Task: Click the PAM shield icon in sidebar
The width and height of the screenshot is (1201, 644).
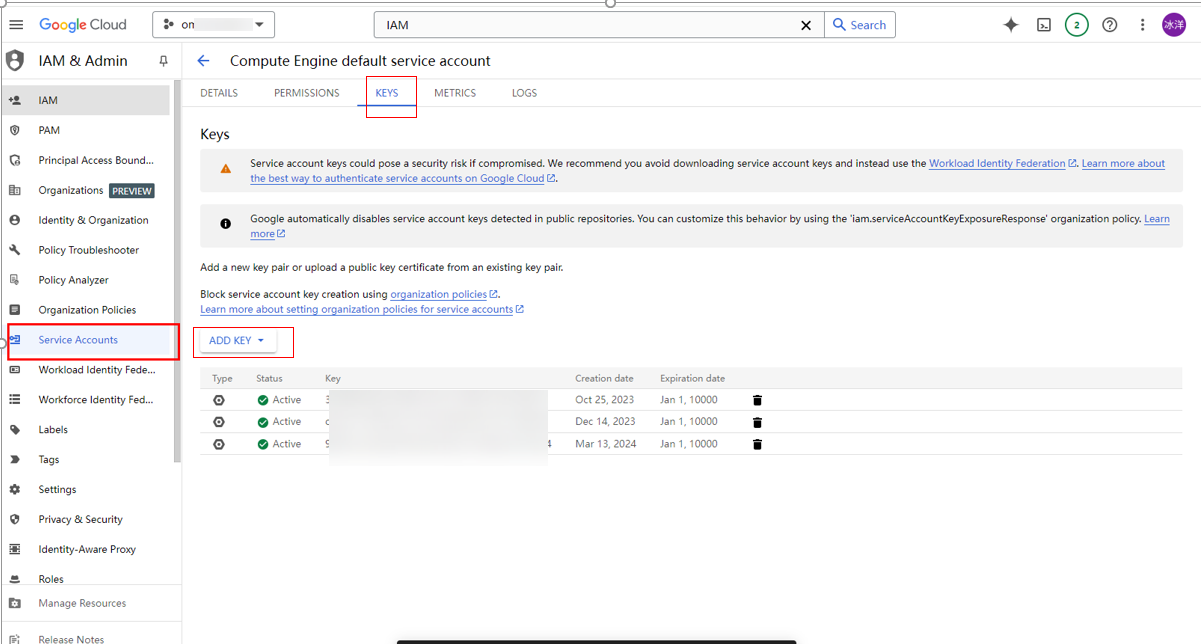Action: (15, 130)
